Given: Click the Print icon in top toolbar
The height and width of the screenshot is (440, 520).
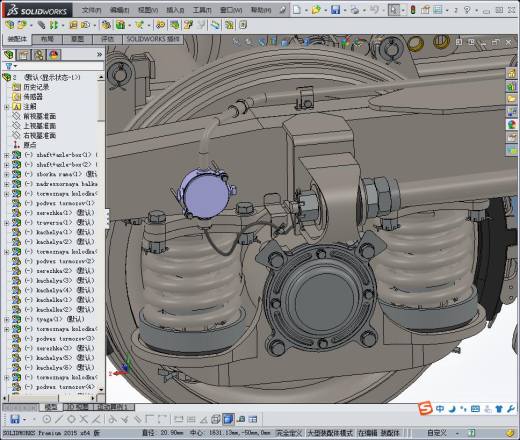Looking at the screenshot, I should click(355, 10).
